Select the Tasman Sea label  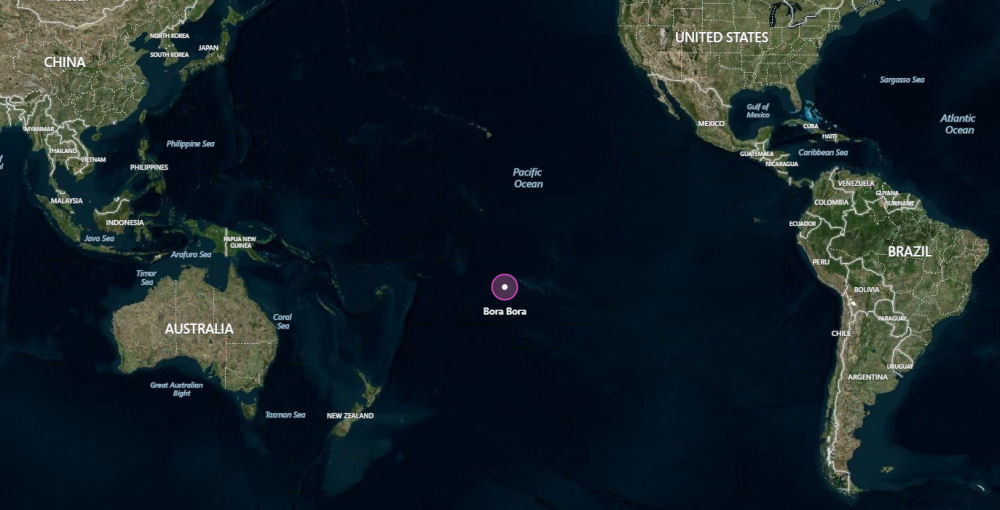[x=285, y=414]
